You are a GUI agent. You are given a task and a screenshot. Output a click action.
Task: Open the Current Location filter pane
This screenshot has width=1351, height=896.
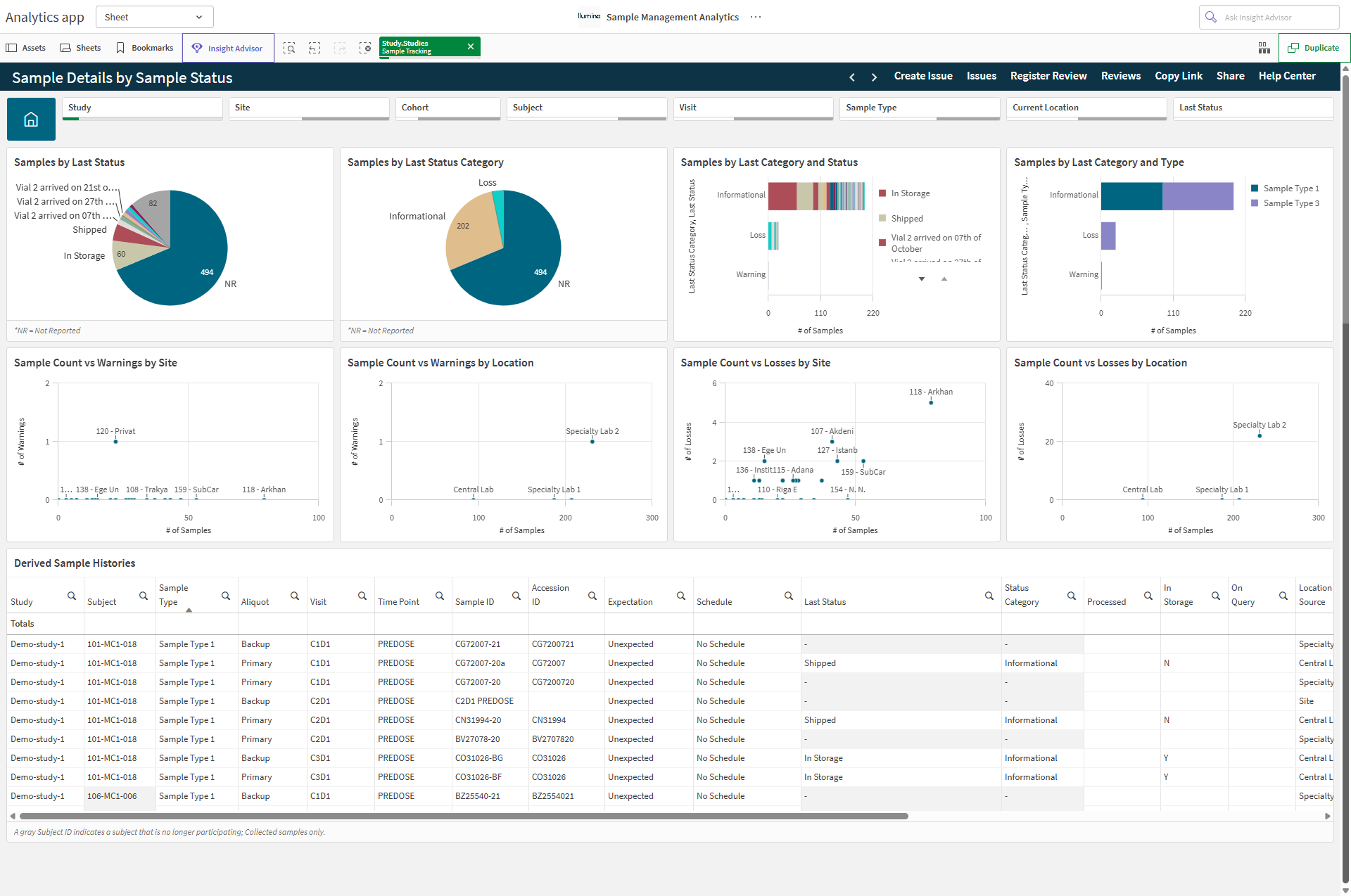tap(1087, 108)
